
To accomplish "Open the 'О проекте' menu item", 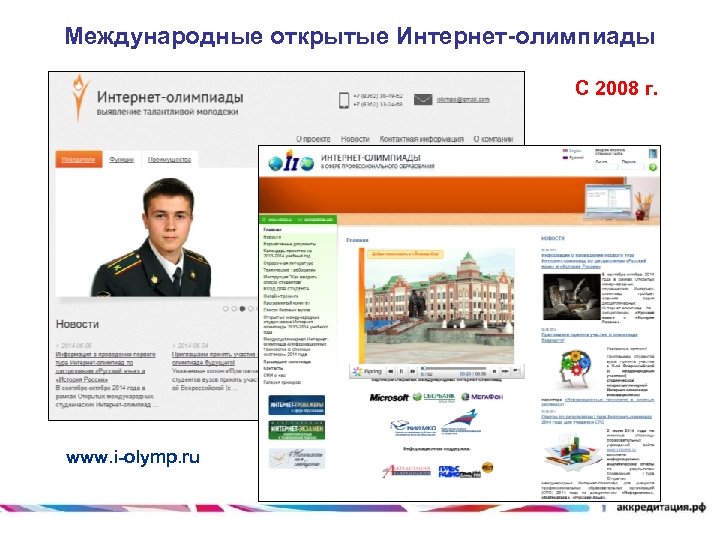I will (x=313, y=139).
